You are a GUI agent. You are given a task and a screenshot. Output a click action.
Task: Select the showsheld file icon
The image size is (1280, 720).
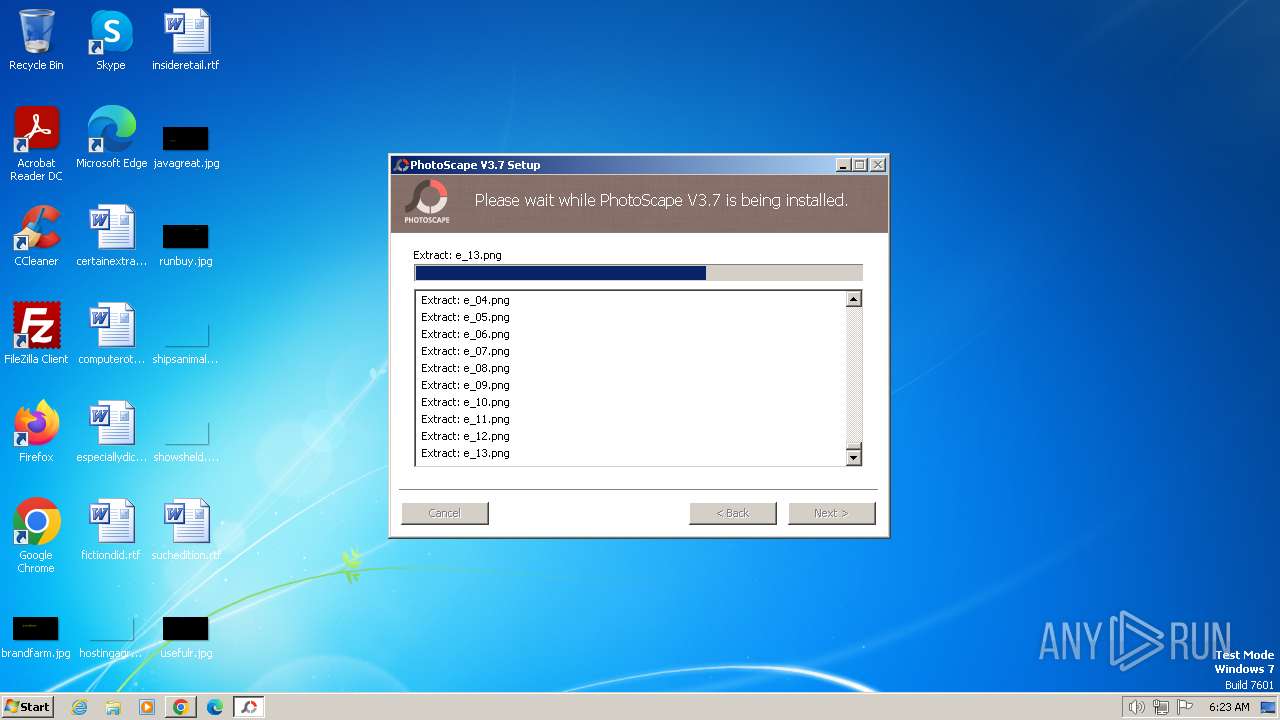186,440
